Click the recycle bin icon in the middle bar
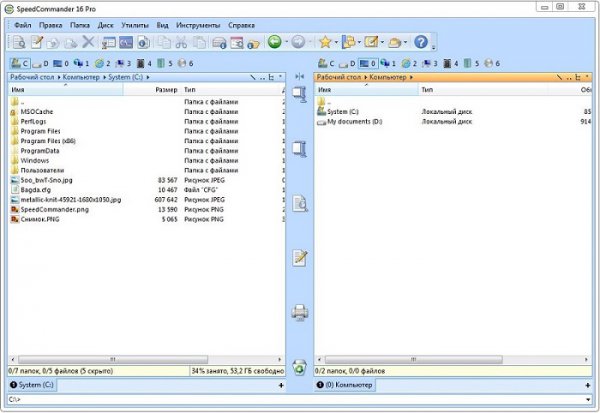 (300, 367)
